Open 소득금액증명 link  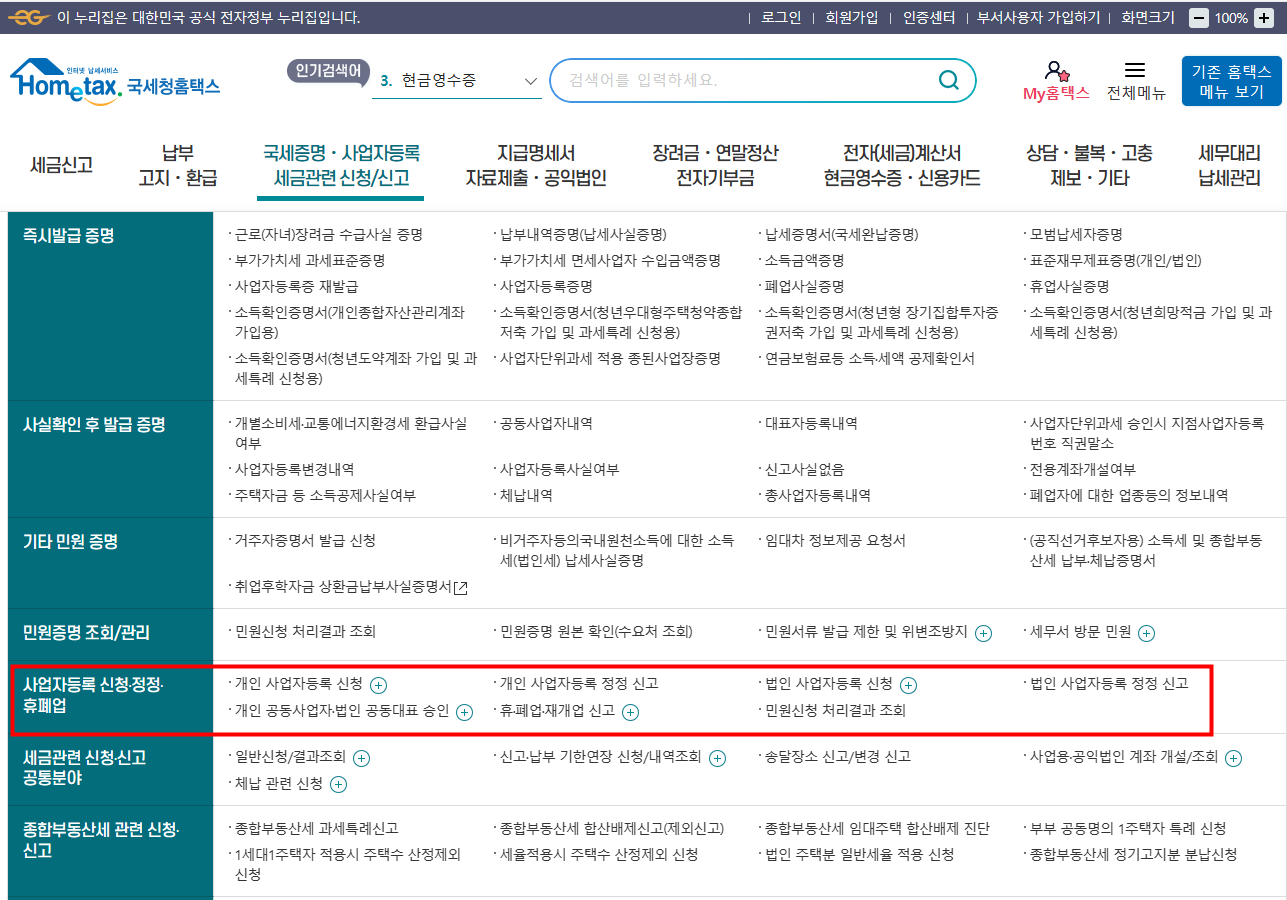(804, 261)
